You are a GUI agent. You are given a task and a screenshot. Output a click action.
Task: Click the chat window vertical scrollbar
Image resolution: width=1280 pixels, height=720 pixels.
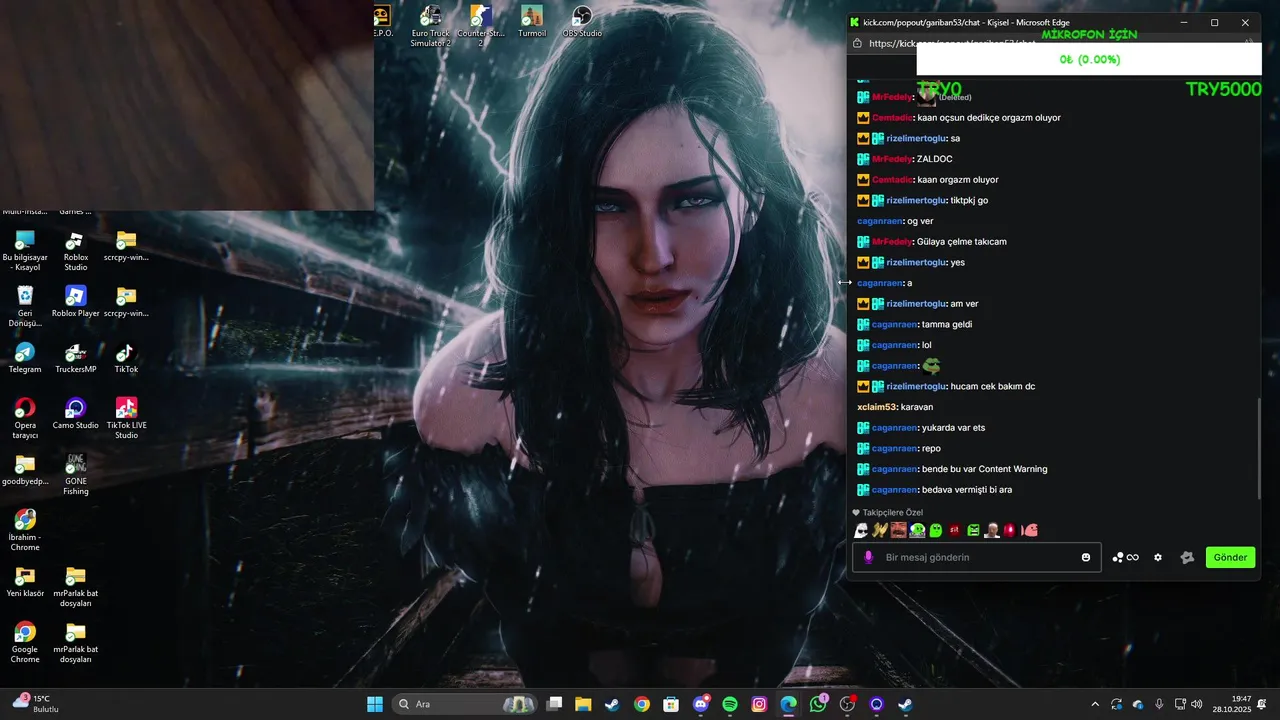[x=1259, y=448]
